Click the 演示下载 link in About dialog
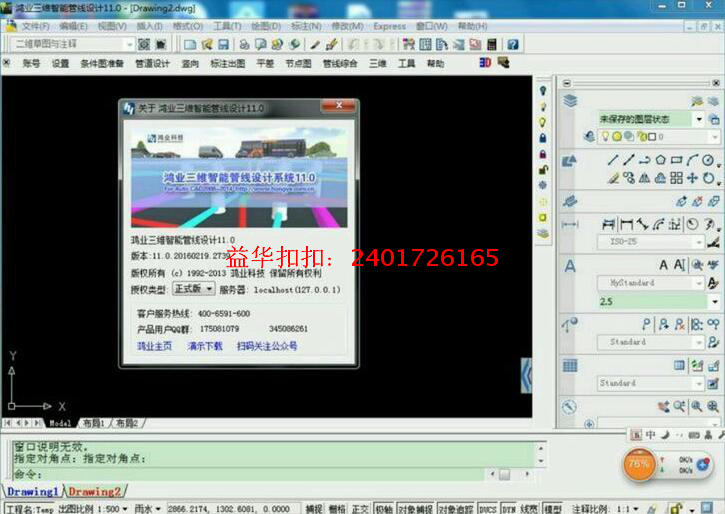725x514 pixels. (x=205, y=346)
